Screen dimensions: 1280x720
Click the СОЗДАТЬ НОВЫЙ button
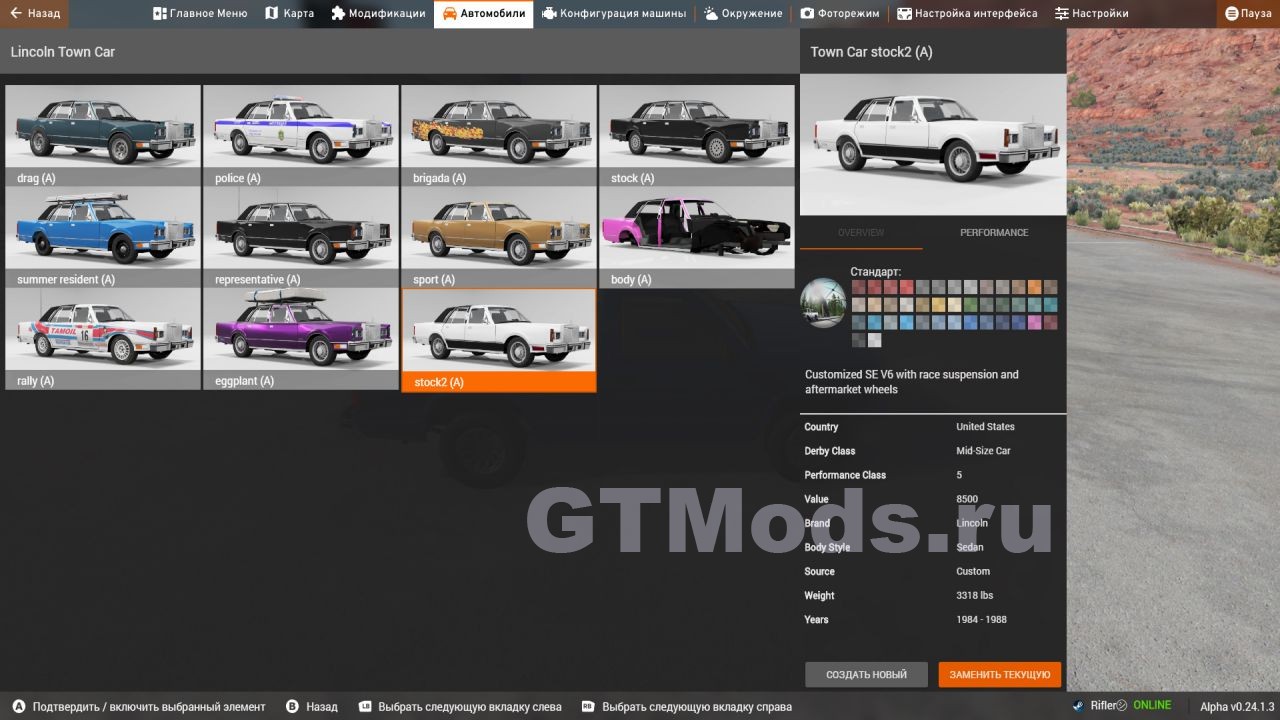point(866,674)
